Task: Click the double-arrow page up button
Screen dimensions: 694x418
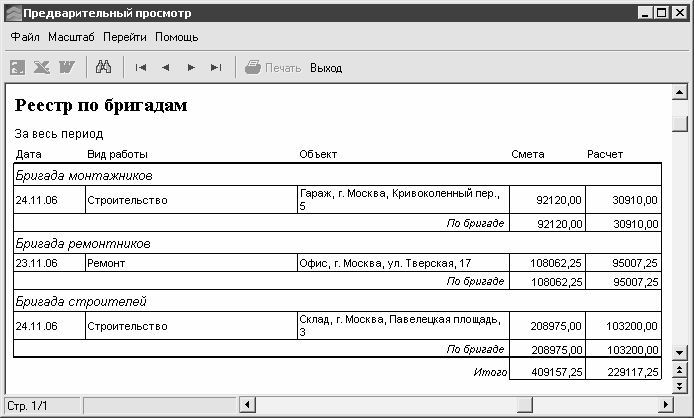Action: click(680, 370)
